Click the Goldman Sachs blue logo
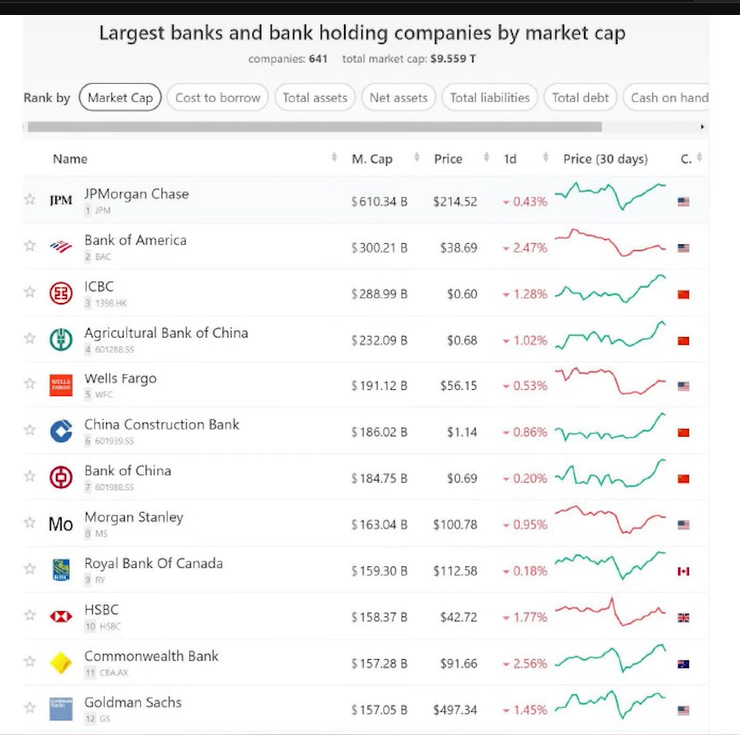Screen dimensions: 740x754 [x=61, y=709]
